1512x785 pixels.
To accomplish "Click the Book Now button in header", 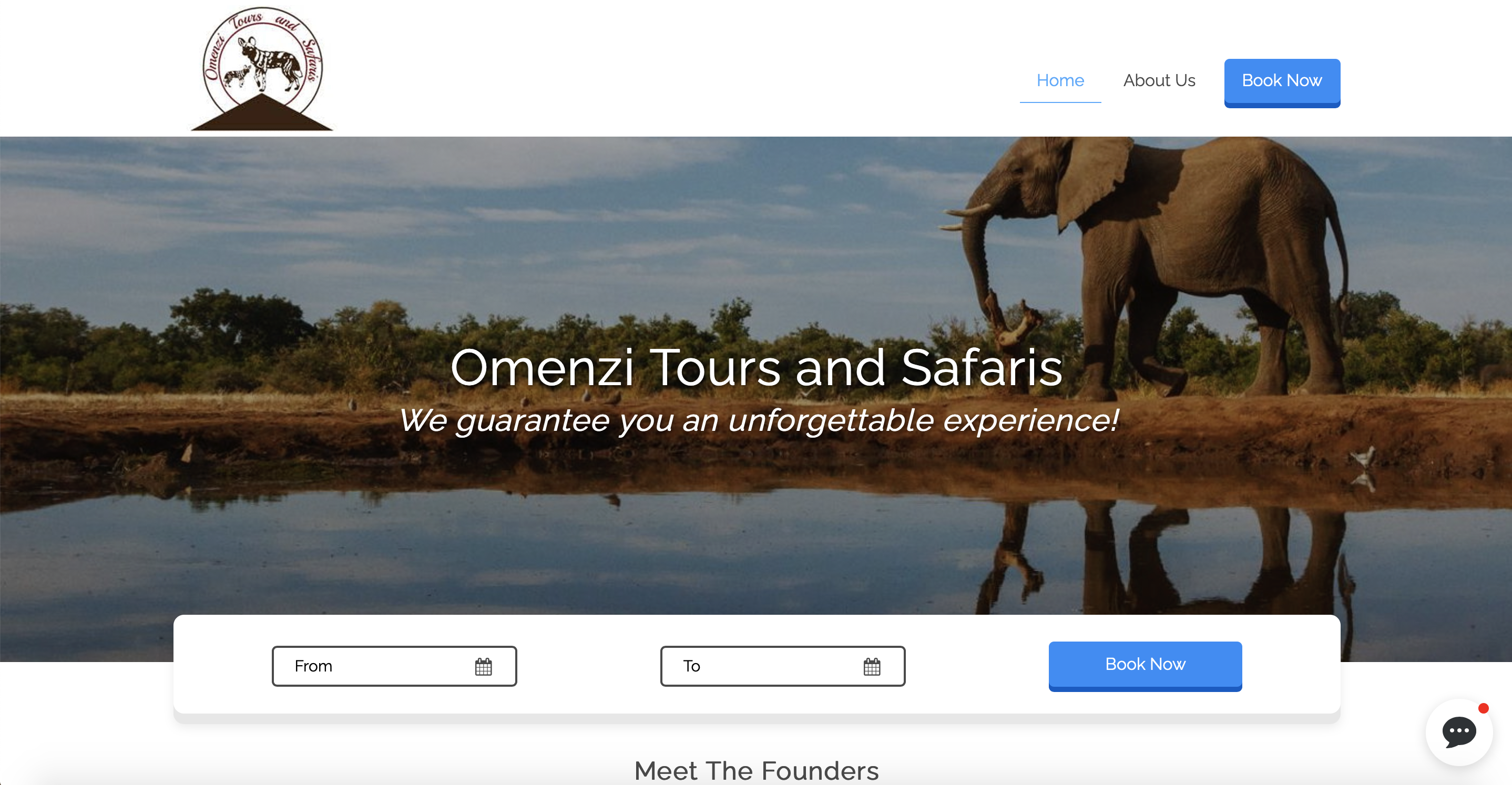I will tap(1282, 82).
